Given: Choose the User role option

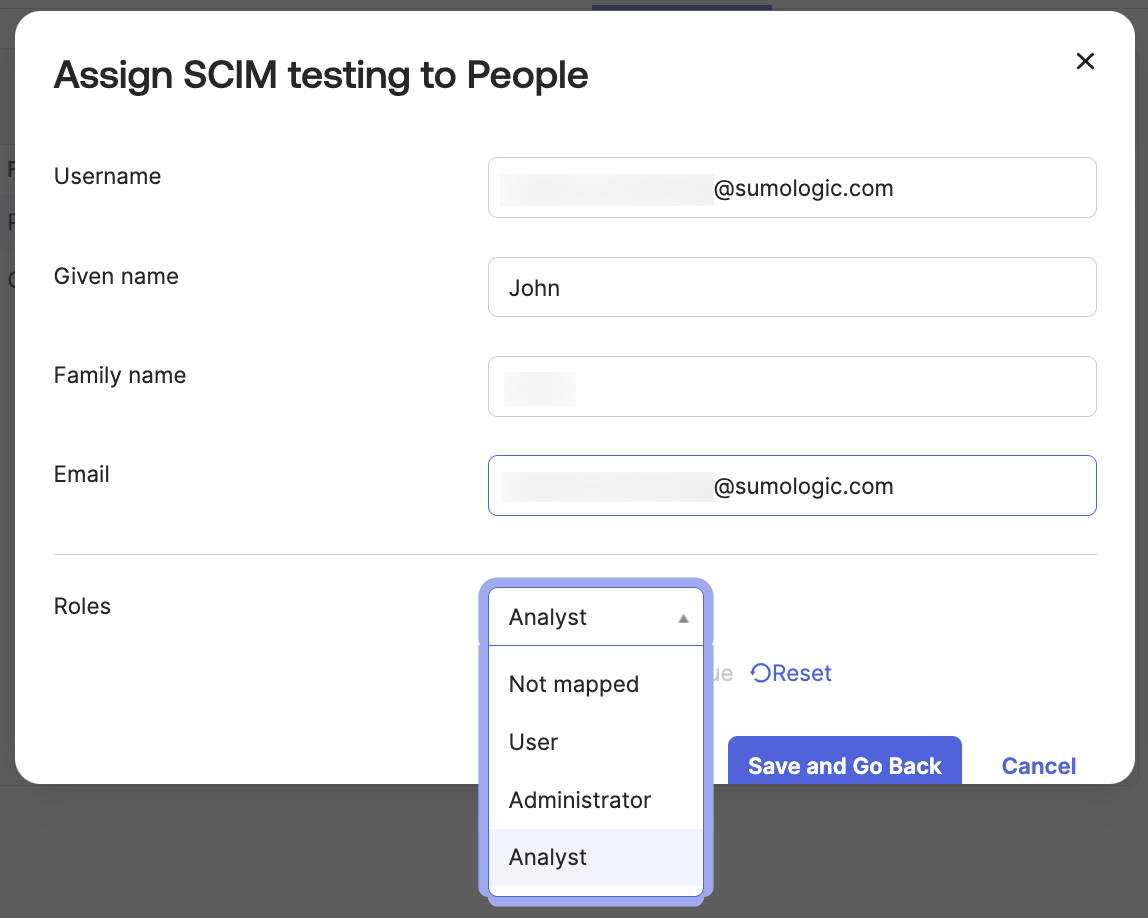Looking at the screenshot, I should tap(534, 742).
